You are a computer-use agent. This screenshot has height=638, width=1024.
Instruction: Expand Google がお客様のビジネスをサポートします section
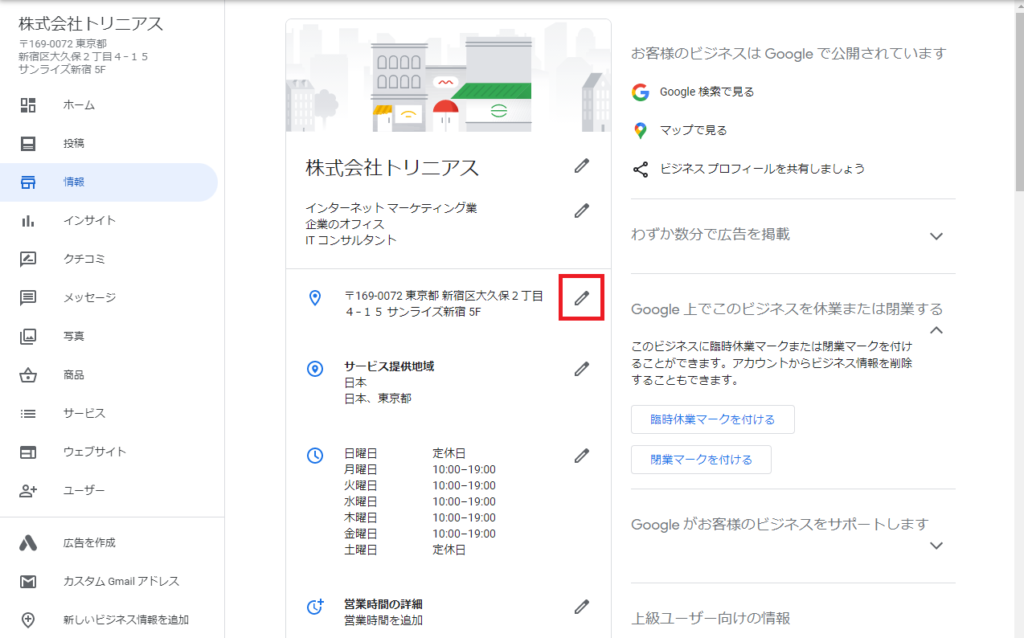tap(936, 546)
